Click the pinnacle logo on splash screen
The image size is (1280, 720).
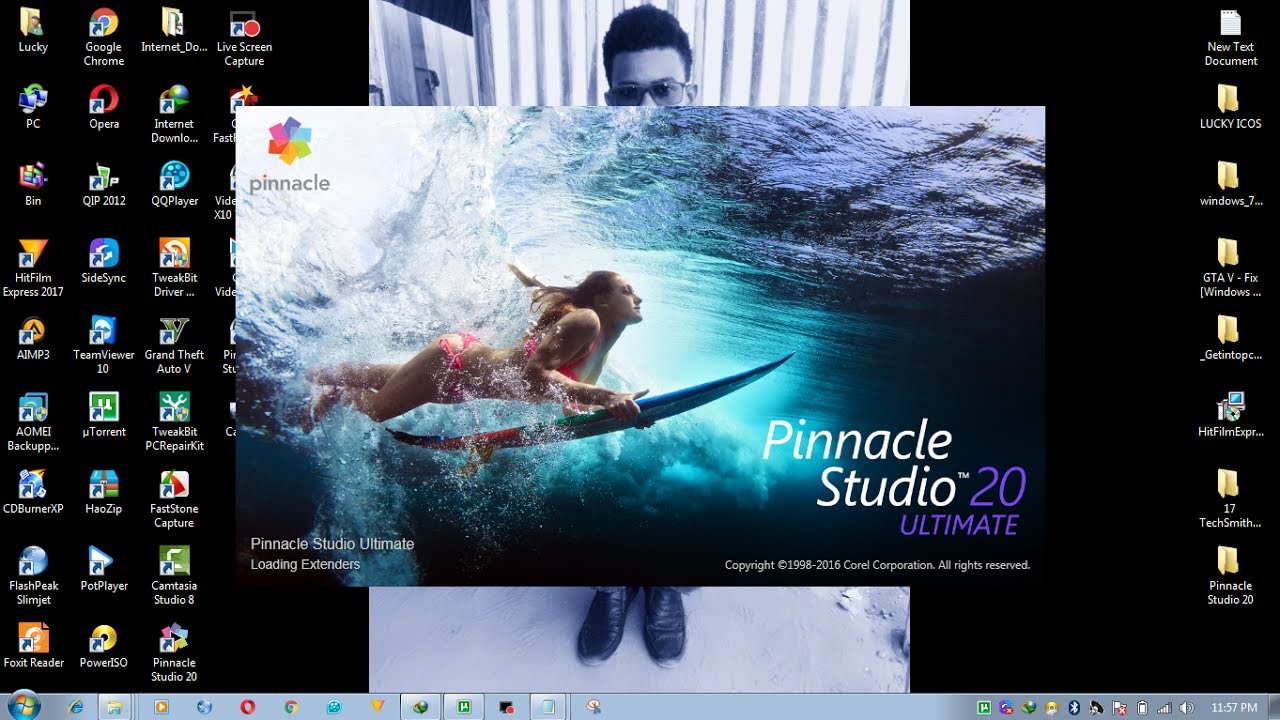(x=289, y=155)
